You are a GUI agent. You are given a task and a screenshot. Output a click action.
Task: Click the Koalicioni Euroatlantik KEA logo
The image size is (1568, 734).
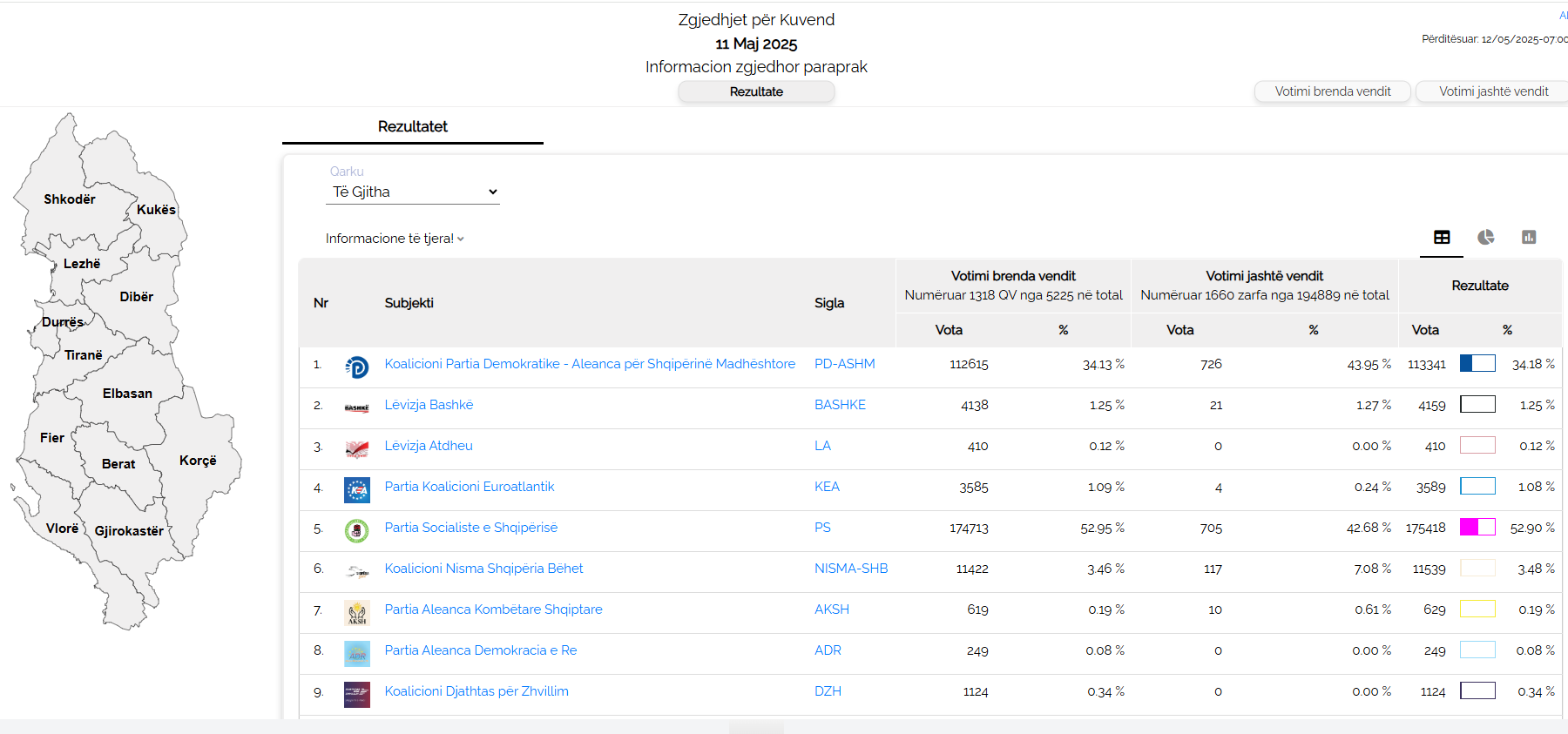point(356,489)
